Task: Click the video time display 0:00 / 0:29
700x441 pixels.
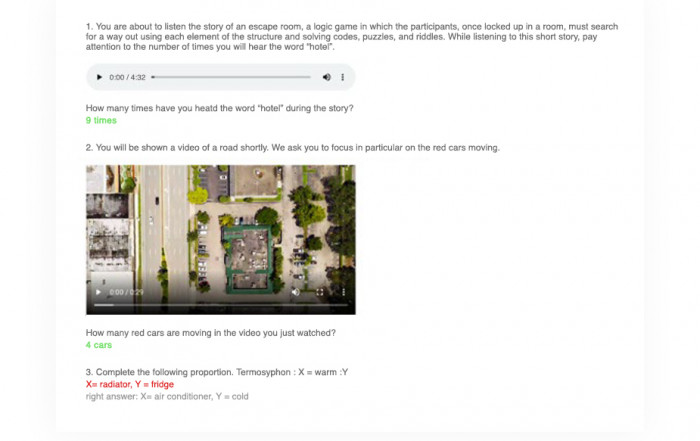Action: click(x=126, y=292)
